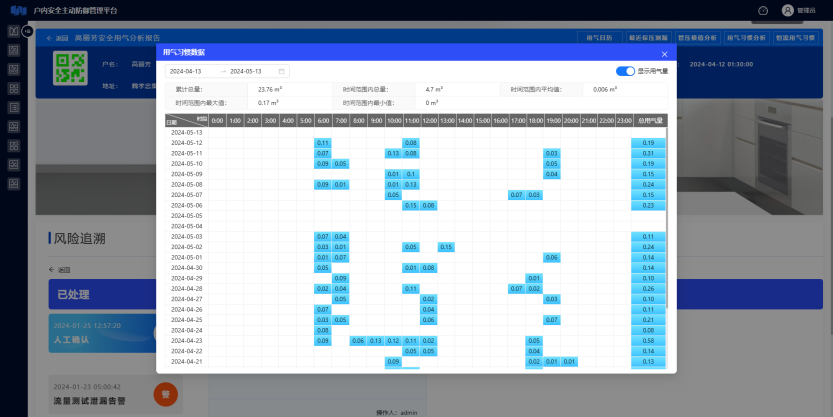Click the orange 警 alarm badge

point(165,394)
